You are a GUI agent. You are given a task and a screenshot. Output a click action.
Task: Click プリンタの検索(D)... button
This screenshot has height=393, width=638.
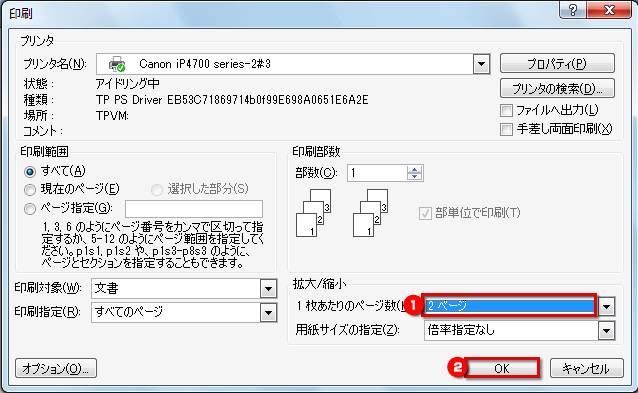click(557, 88)
